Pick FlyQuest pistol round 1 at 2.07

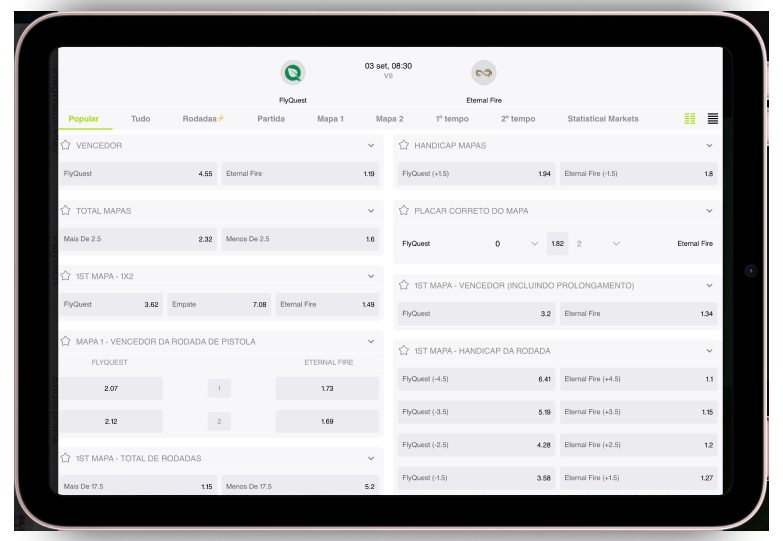(111, 388)
